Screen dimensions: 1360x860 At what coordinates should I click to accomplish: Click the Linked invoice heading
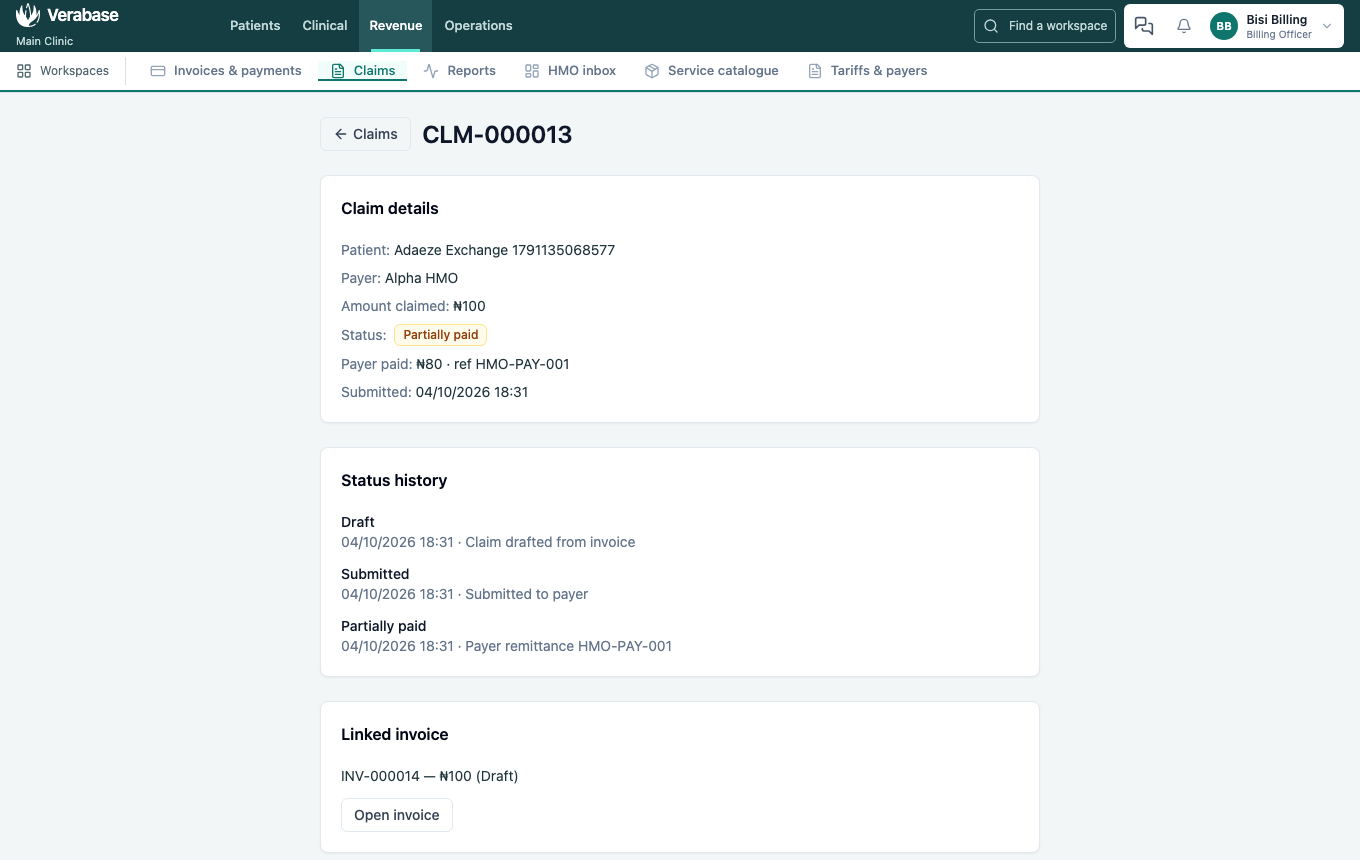[x=395, y=735]
